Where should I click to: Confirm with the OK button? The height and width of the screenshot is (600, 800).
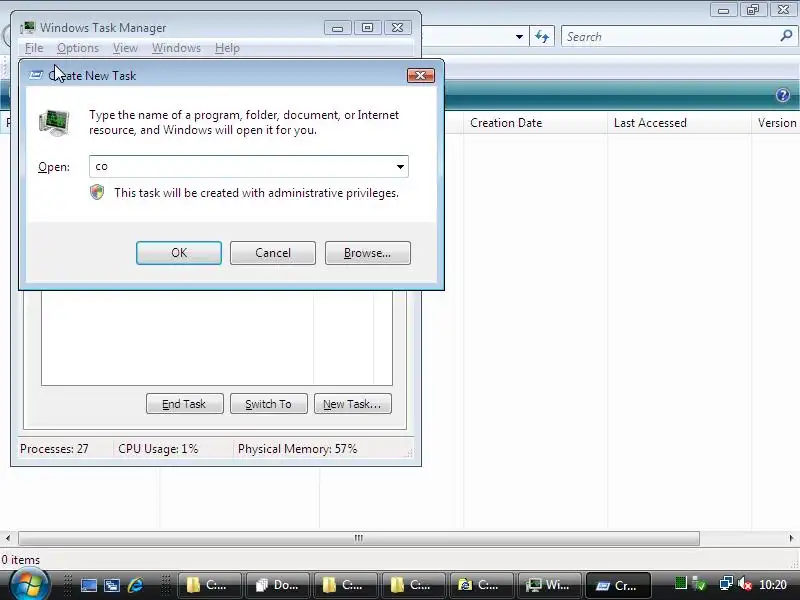[x=179, y=253]
